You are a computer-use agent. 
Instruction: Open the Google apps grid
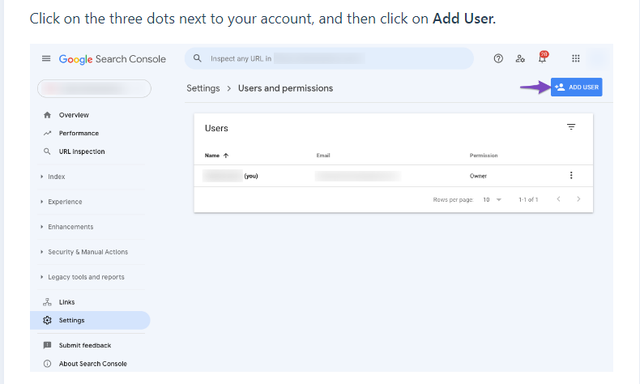click(576, 59)
